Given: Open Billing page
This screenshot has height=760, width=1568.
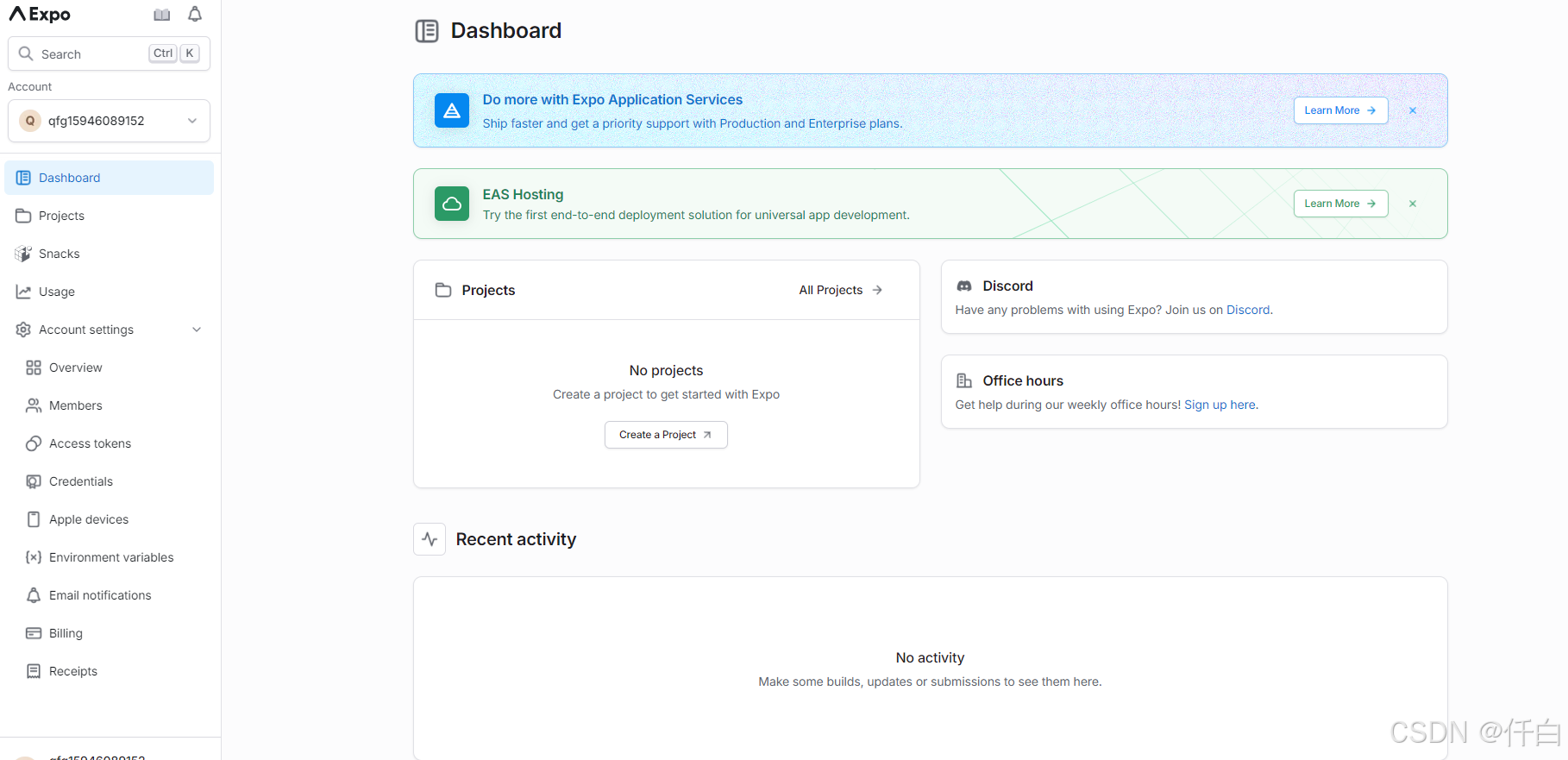Looking at the screenshot, I should point(109,633).
